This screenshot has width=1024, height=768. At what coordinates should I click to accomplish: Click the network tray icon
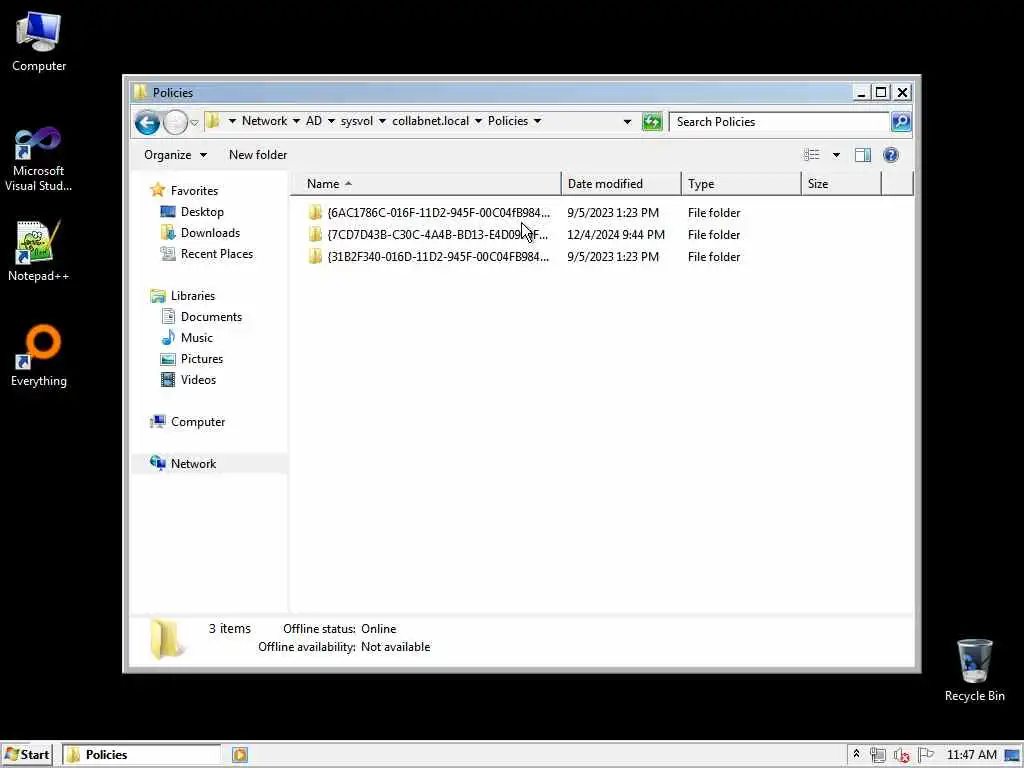point(878,755)
